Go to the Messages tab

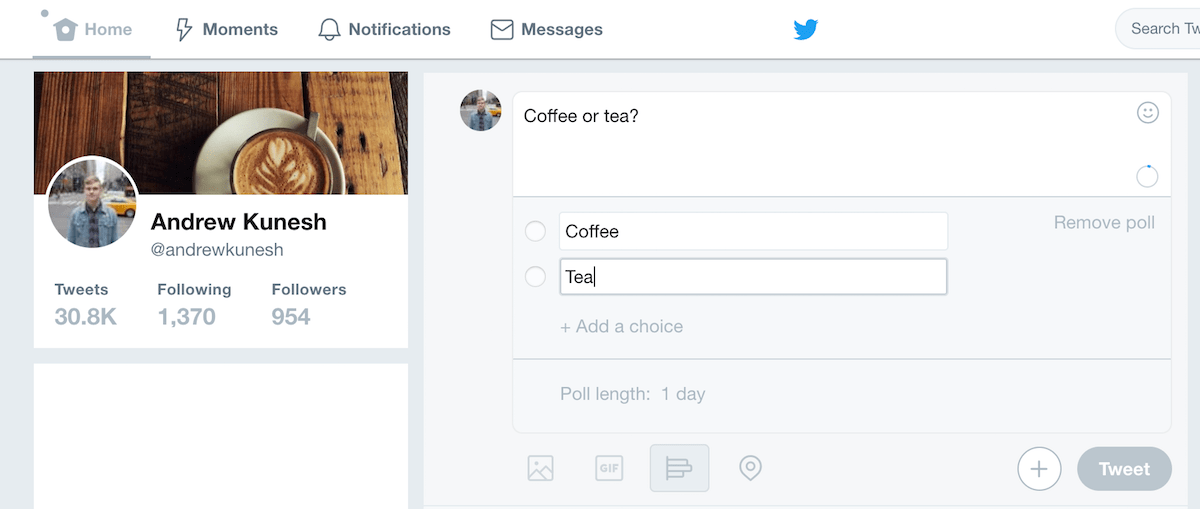click(547, 30)
